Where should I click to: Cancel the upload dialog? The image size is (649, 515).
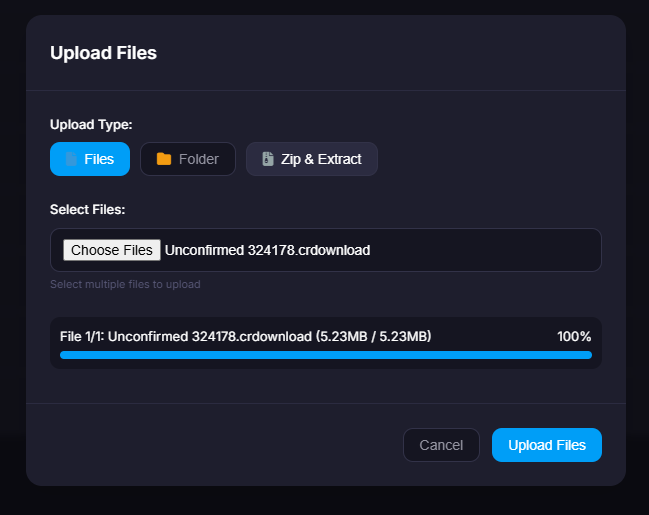[441, 445]
